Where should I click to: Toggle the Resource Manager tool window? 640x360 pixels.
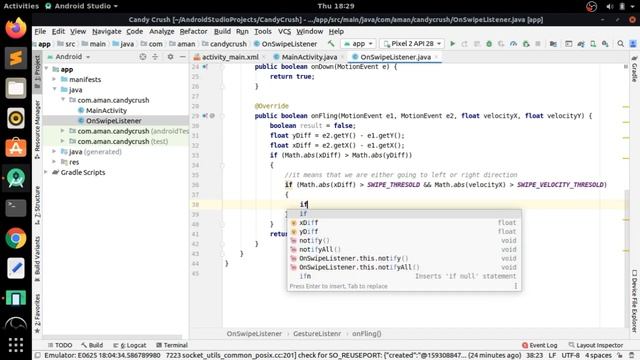[37, 129]
